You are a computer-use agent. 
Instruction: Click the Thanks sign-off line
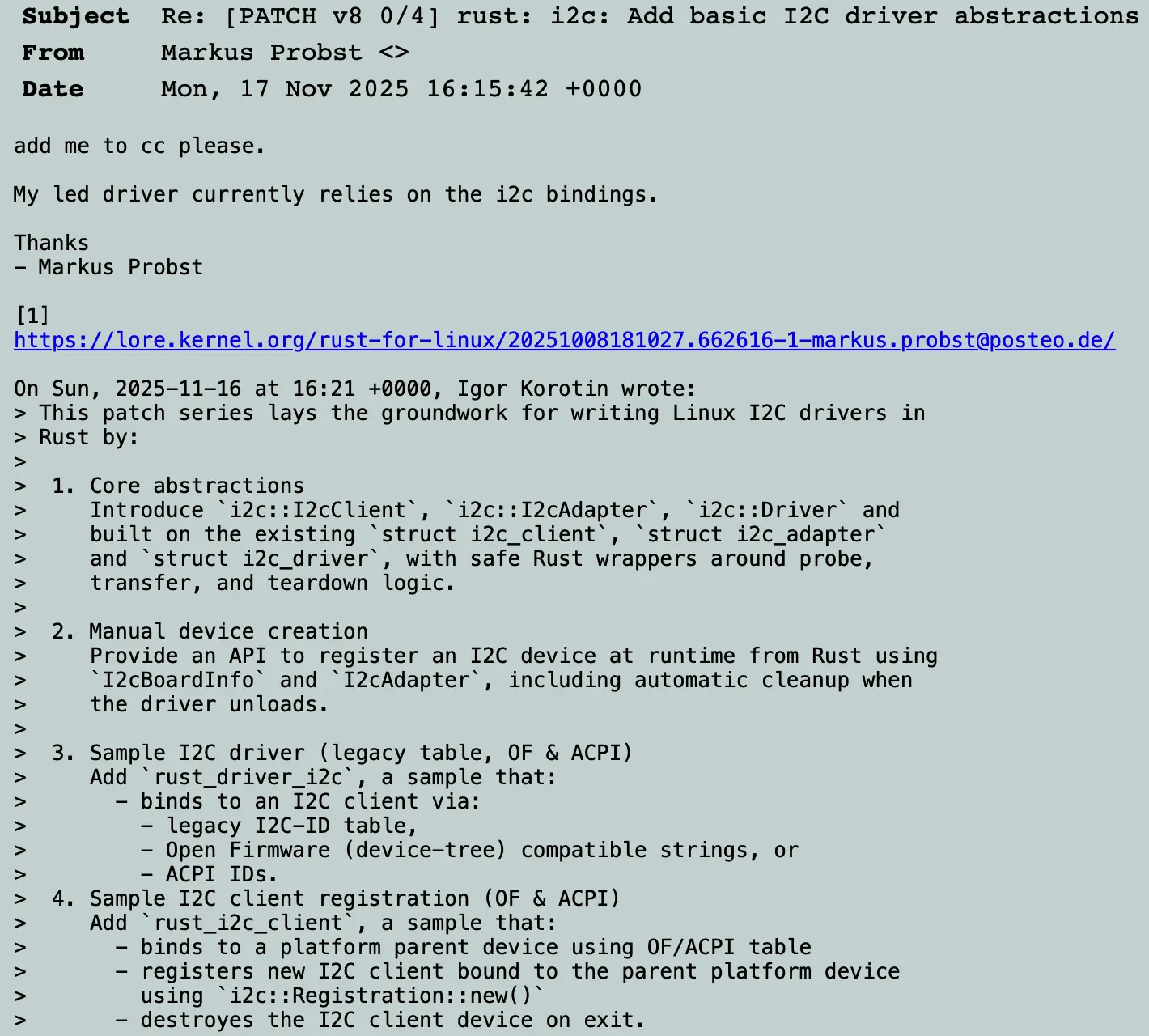click(51, 243)
